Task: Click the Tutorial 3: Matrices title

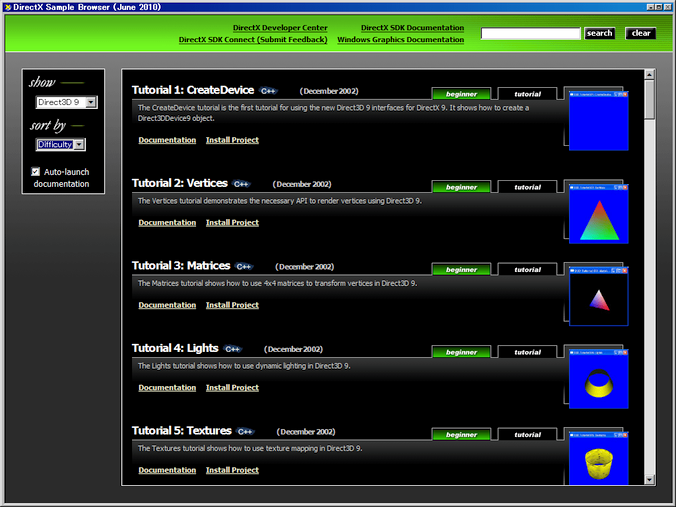Action: (x=181, y=266)
